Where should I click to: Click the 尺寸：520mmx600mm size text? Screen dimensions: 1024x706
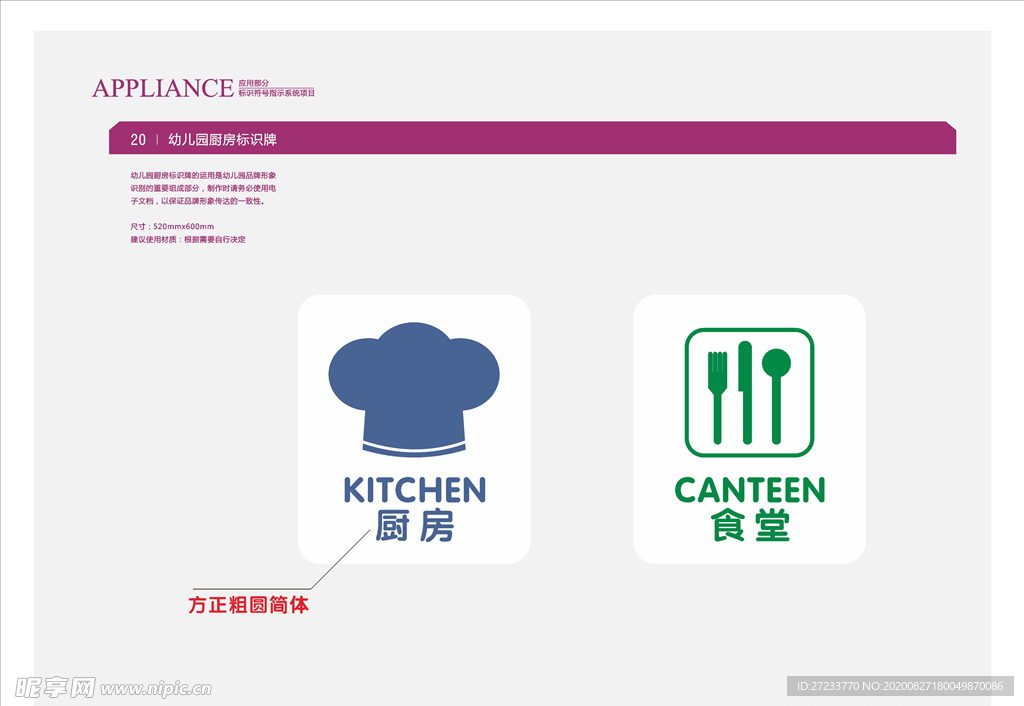click(172, 227)
